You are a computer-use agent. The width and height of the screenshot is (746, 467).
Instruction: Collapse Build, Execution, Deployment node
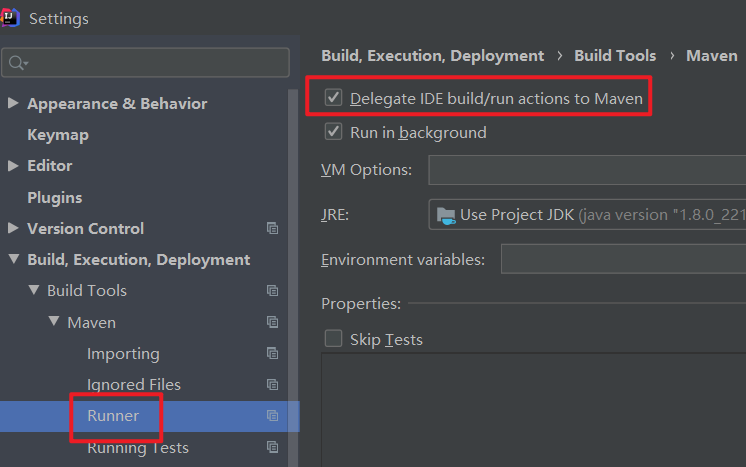pyautogui.click(x=14, y=259)
